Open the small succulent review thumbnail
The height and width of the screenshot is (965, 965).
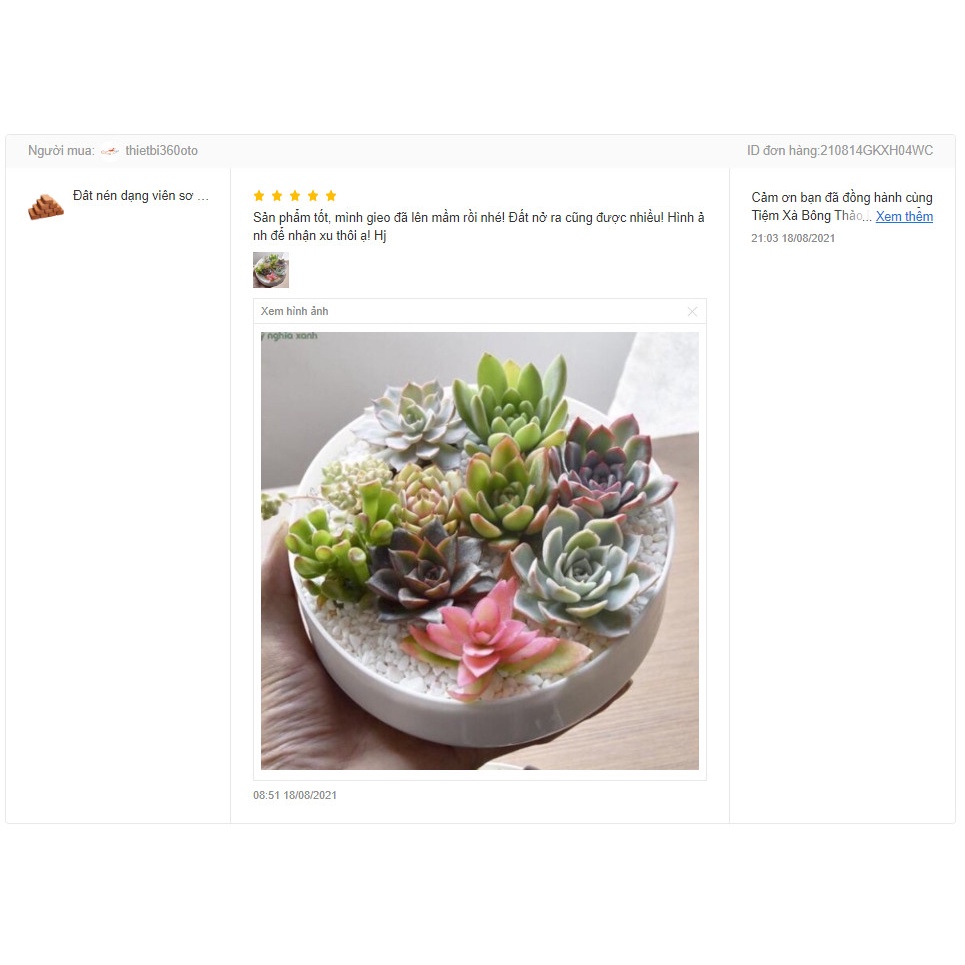point(271,270)
